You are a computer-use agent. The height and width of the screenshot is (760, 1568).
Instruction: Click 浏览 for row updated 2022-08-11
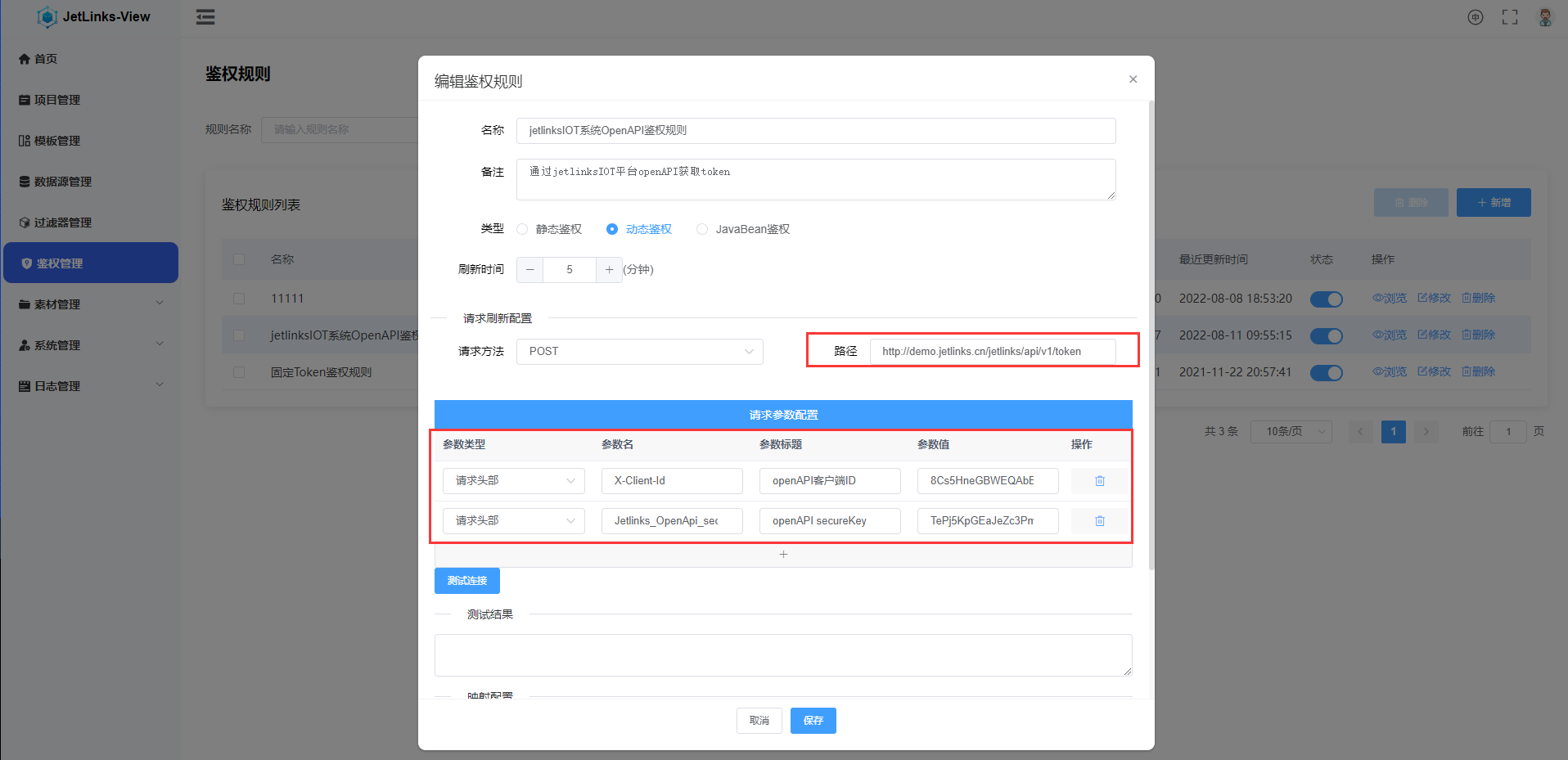click(x=1390, y=335)
